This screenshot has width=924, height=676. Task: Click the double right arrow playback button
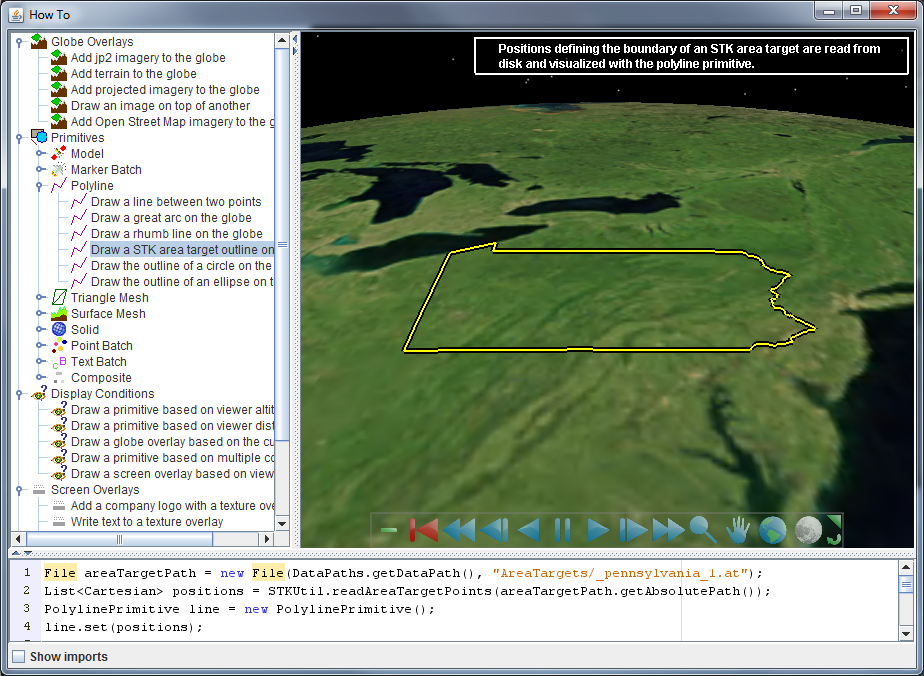[668, 530]
